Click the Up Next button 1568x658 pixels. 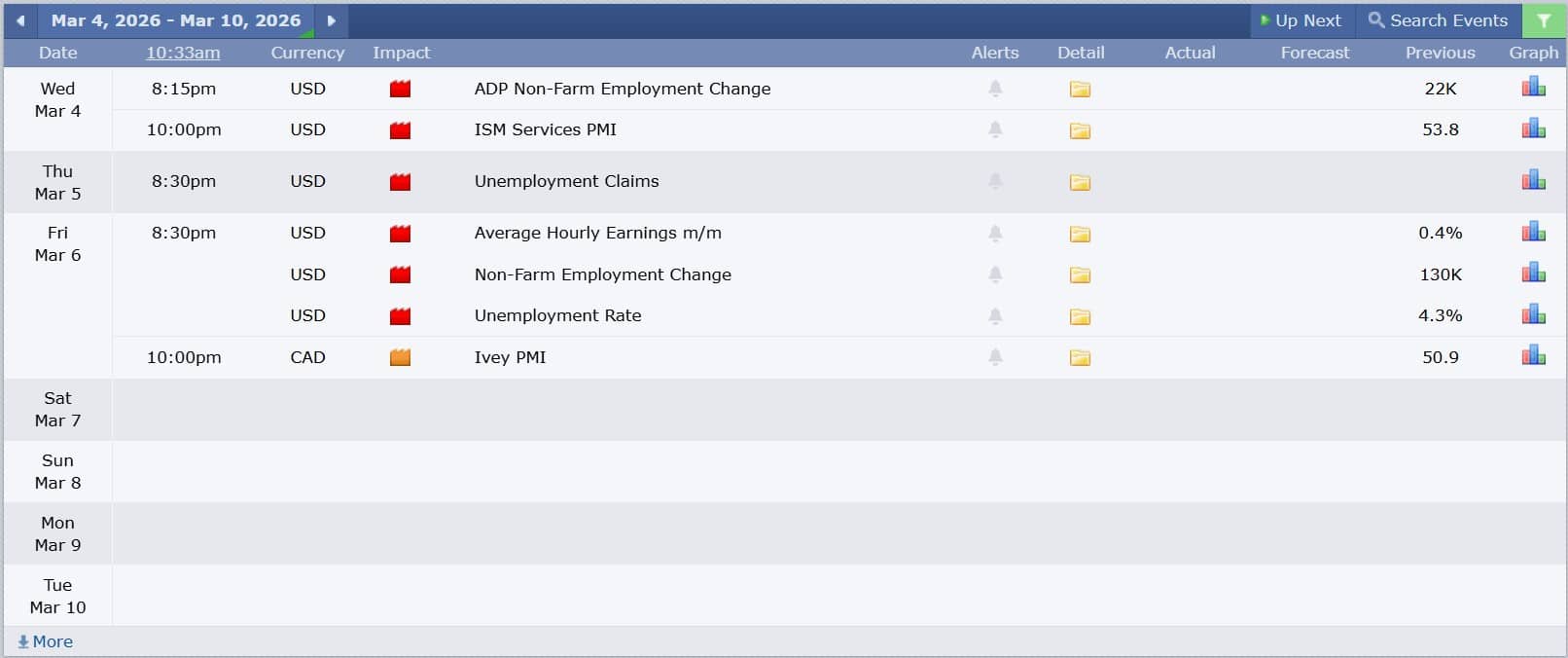(1301, 20)
